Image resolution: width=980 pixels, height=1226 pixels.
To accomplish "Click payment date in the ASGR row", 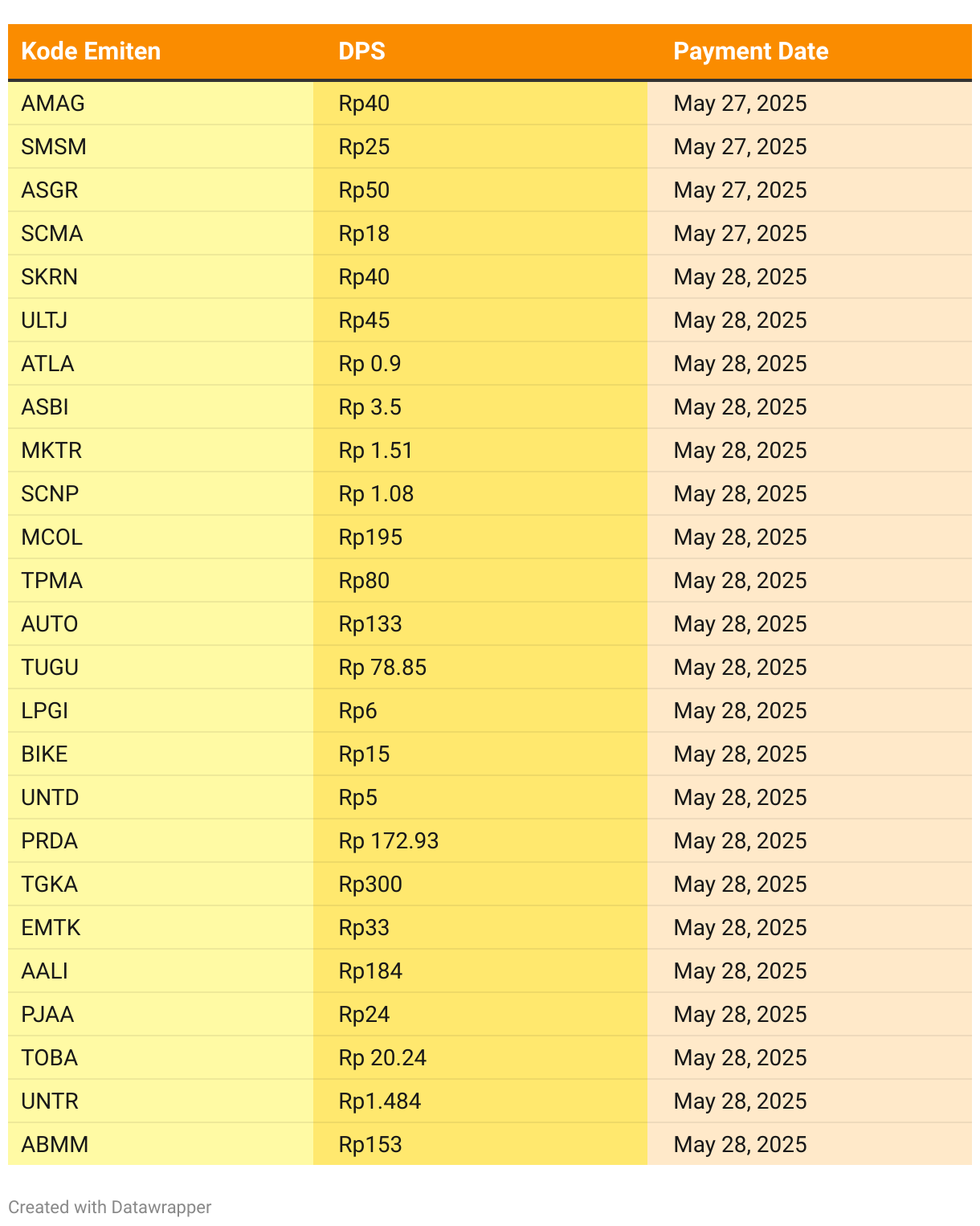I will tap(741, 190).
